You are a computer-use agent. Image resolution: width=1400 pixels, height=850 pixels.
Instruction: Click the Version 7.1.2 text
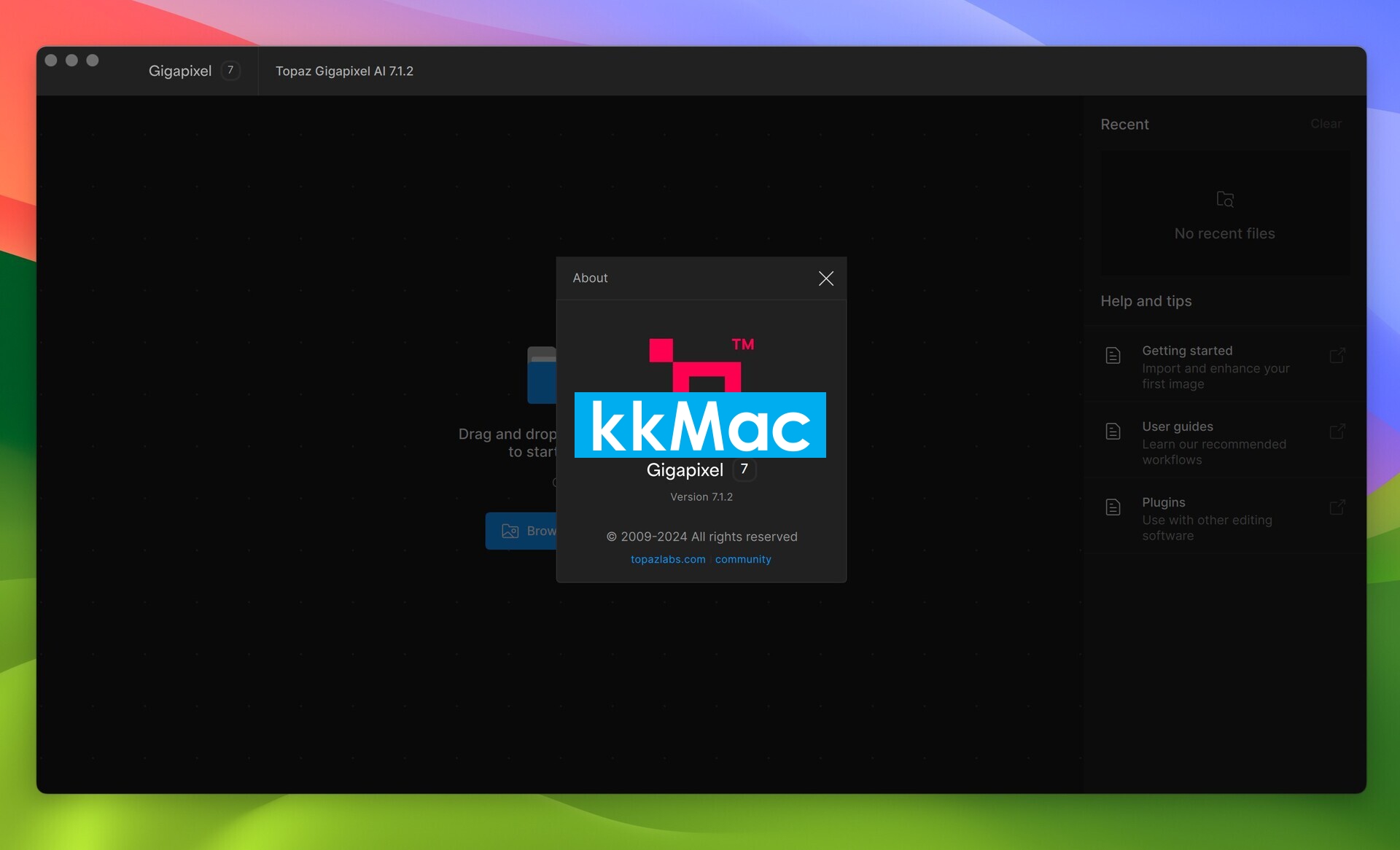701,496
